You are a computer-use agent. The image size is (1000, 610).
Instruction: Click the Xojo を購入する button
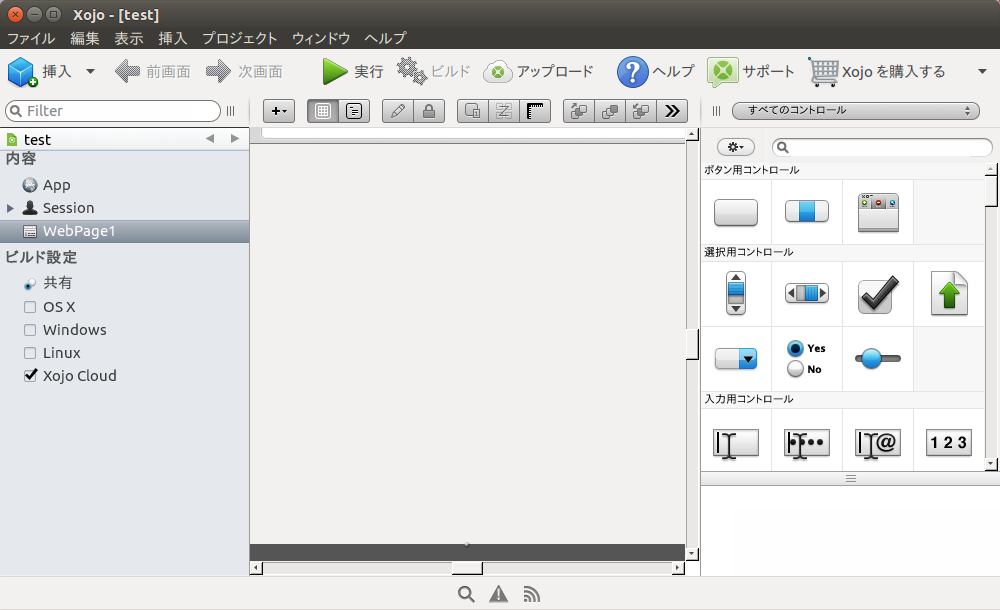tap(878, 72)
